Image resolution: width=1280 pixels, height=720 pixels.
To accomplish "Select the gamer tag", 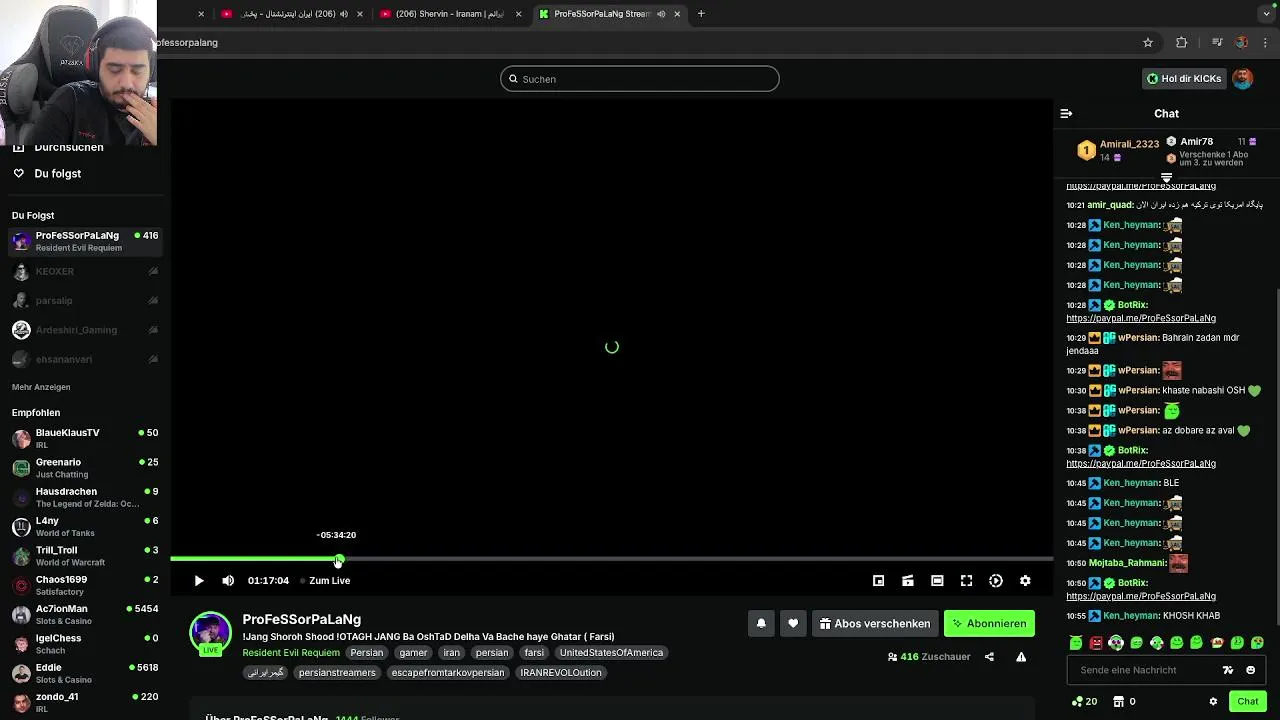I will tap(413, 653).
